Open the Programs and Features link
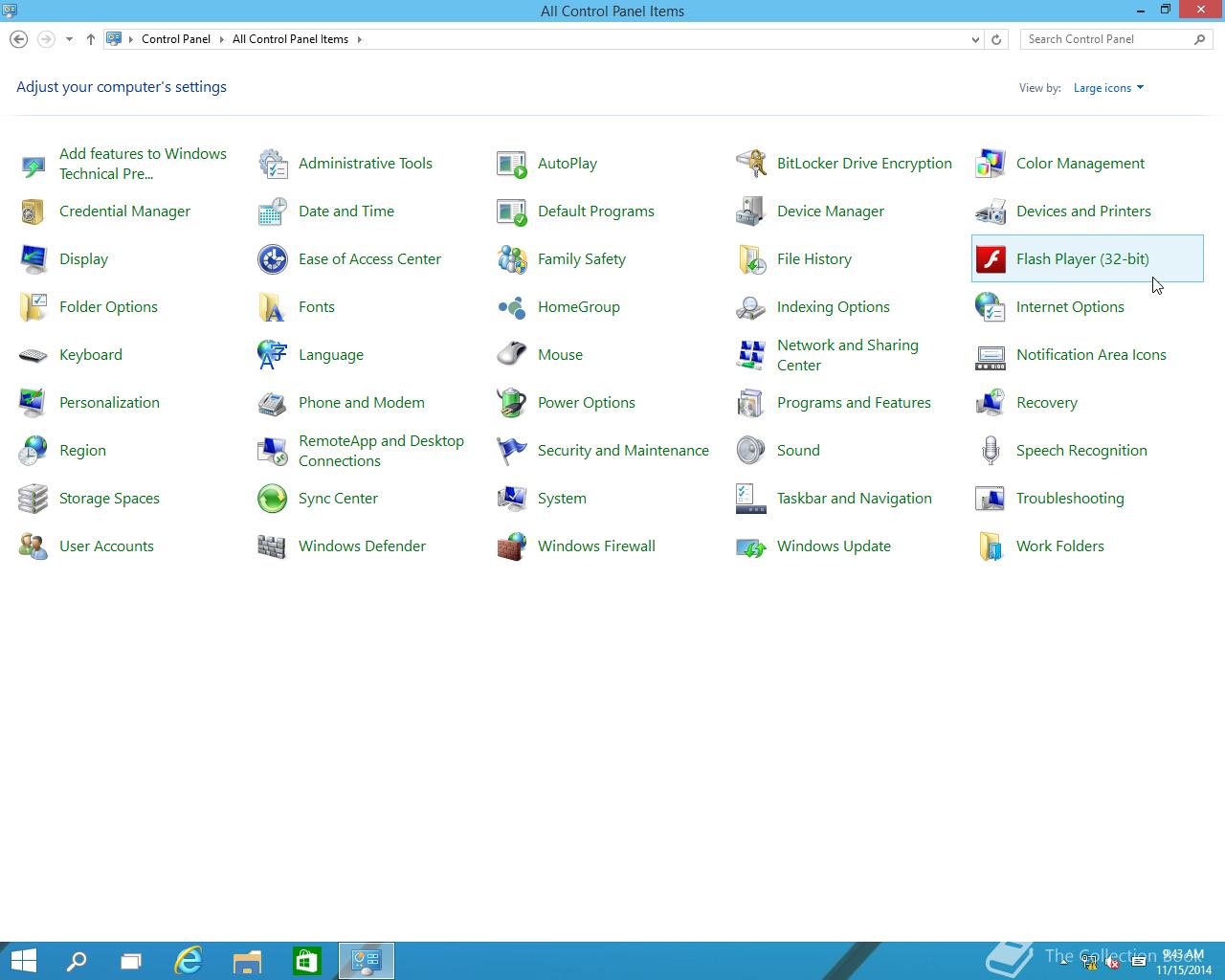Viewport: 1225px width, 980px height. click(x=854, y=403)
